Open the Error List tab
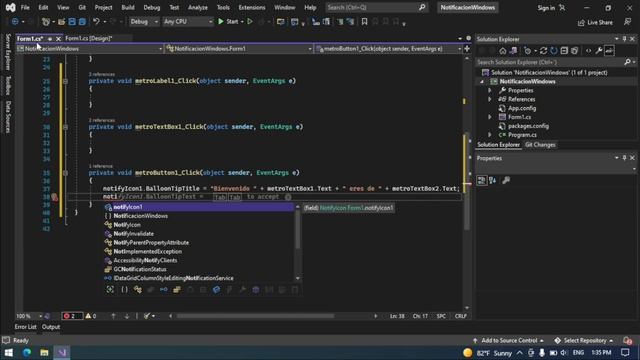This screenshot has width=640, height=360. (x=25, y=327)
